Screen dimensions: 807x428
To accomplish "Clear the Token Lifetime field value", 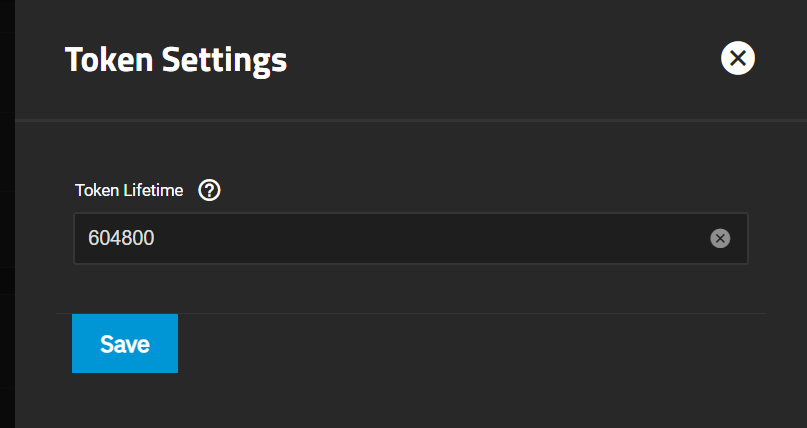I will coord(720,238).
